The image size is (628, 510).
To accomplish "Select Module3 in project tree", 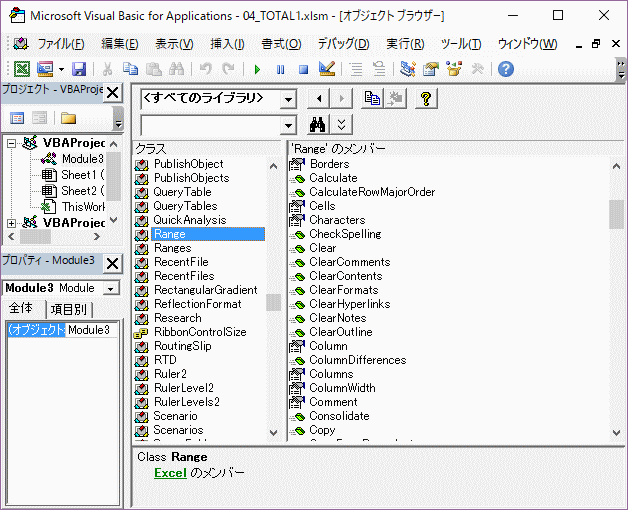I will [x=83, y=159].
